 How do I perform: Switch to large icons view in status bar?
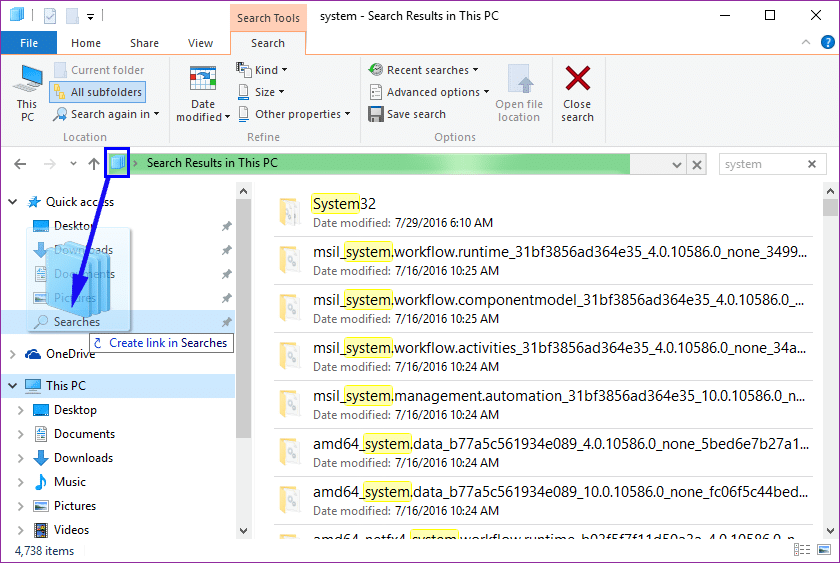(824, 550)
